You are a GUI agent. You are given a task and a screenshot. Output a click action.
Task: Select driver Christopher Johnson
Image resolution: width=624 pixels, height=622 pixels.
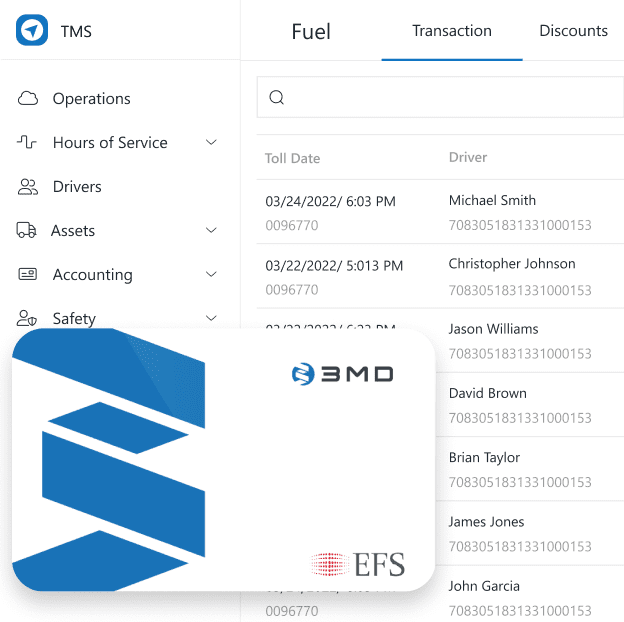coord(512,264)
